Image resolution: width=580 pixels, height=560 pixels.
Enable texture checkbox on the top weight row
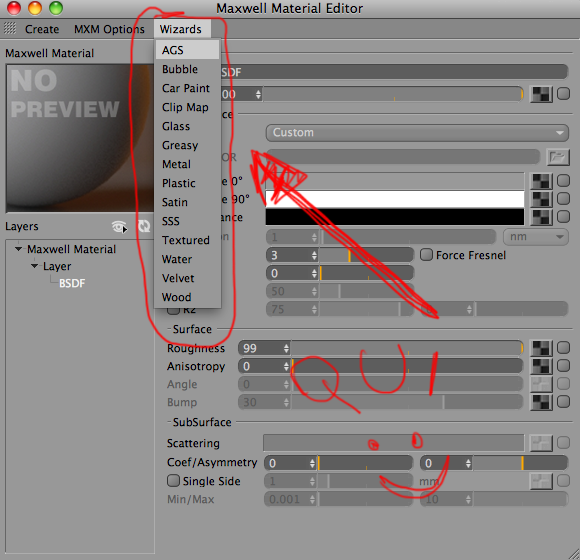pos(563,94)
